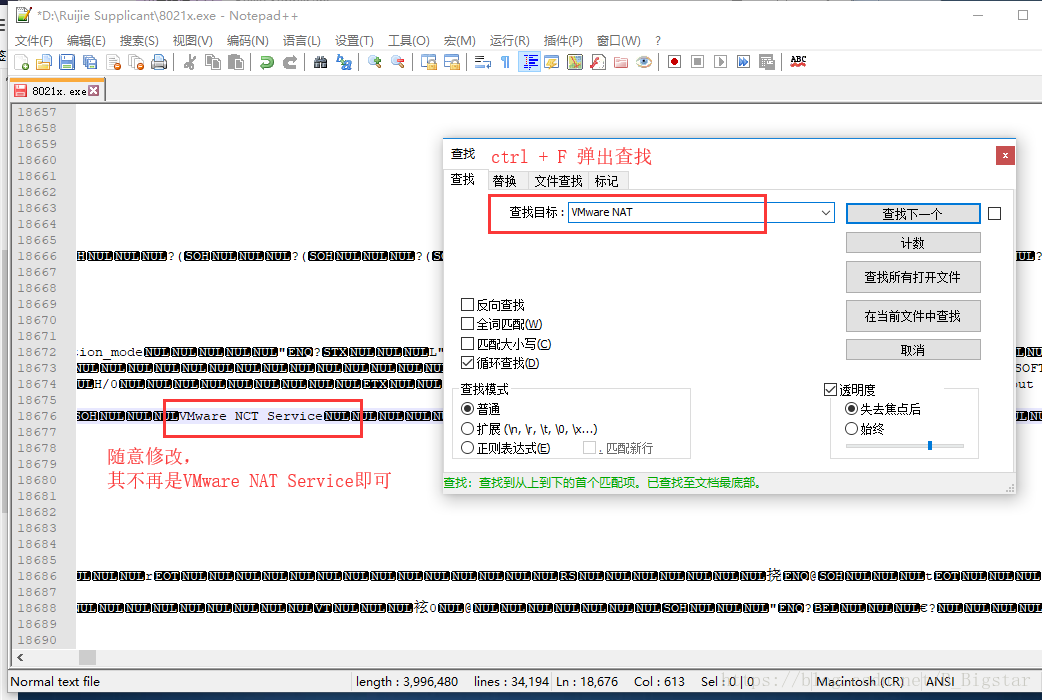
Task: Expand the 查找目标 history dropdown arrow
Action: click(x=825, y=213)
